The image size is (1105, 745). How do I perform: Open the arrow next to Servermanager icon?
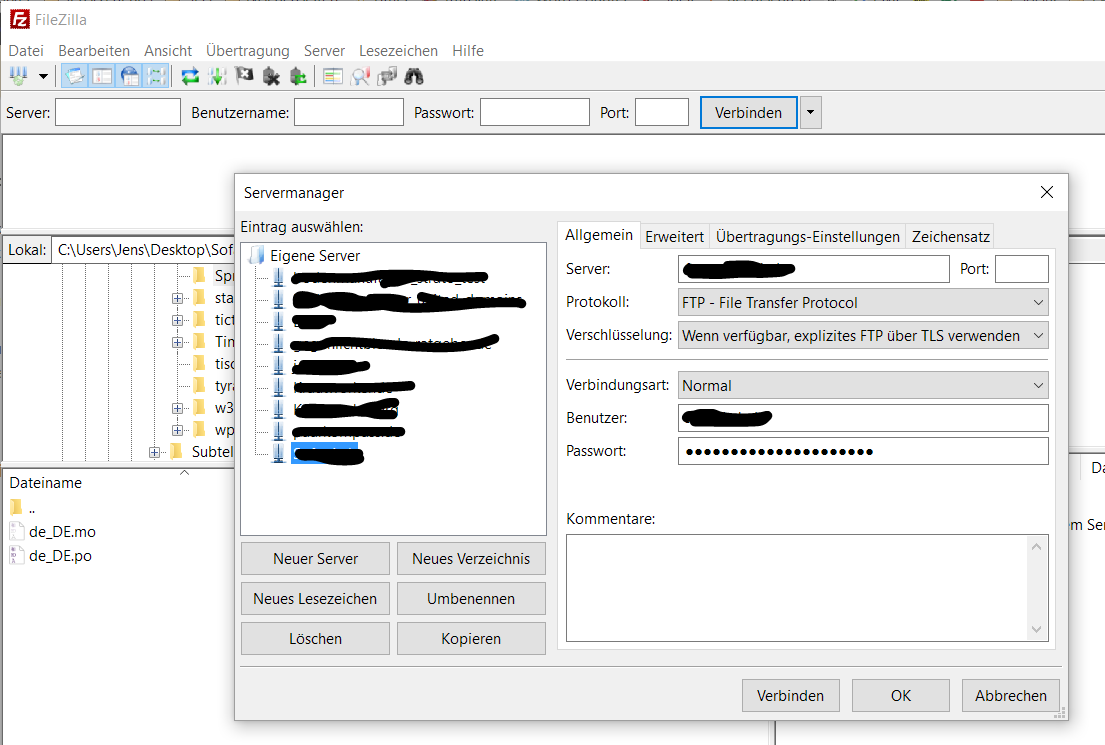[43, 76]
